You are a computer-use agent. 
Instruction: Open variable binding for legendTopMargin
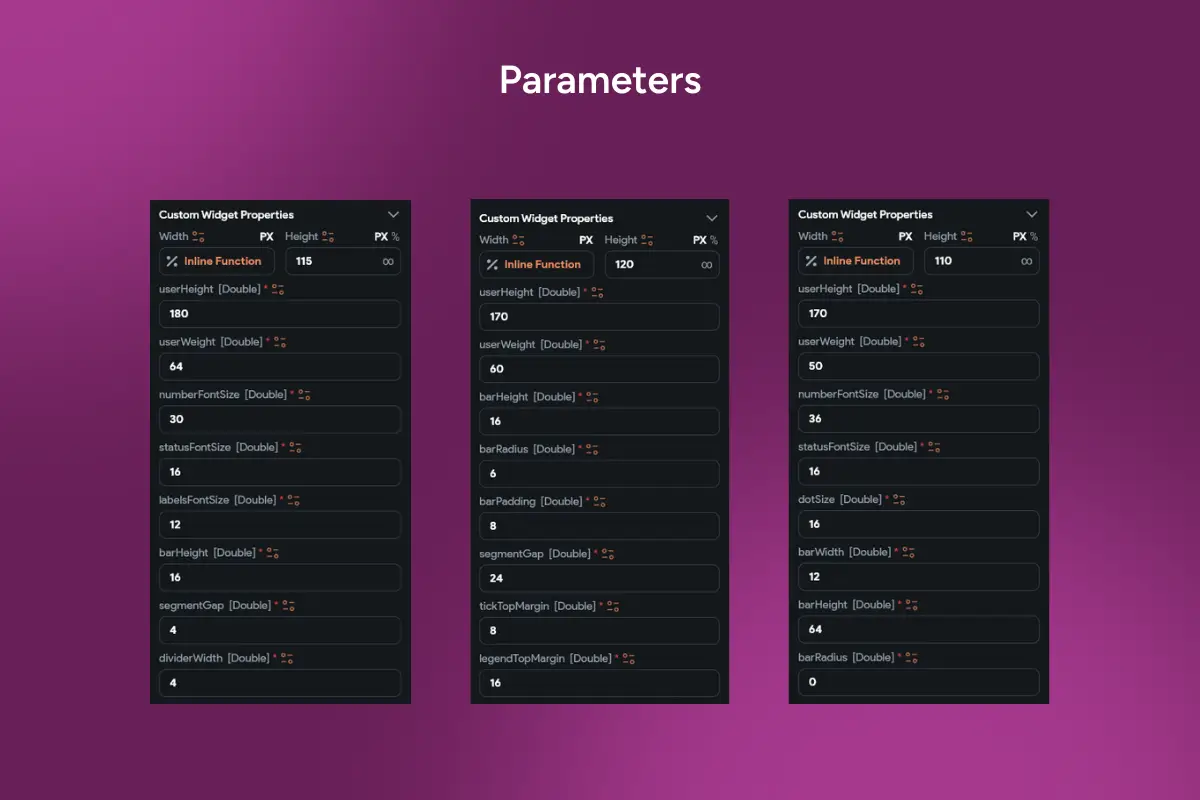point(628,659)
